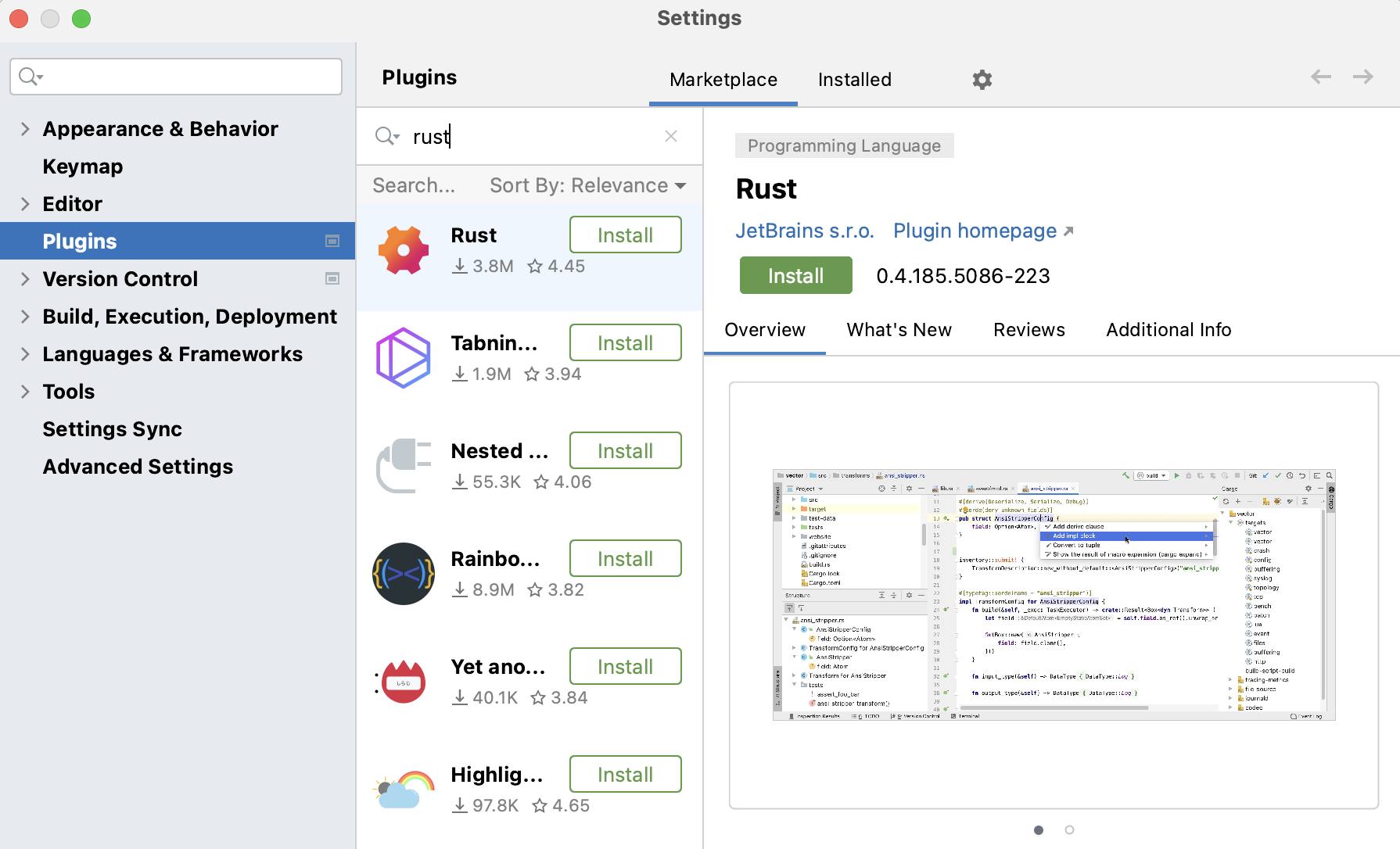1400x849 pixels.
Task: Navigate back with the left arrow
Action: coord(1320,77)
